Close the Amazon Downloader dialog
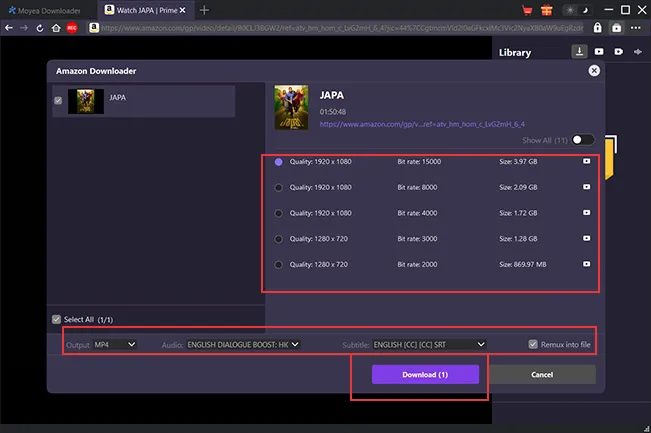 (x=594, y=71)
